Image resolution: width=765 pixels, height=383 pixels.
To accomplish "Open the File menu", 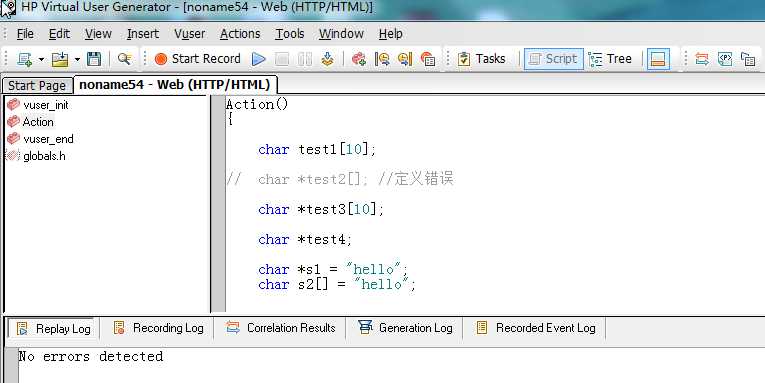I will tap(25, 34).
